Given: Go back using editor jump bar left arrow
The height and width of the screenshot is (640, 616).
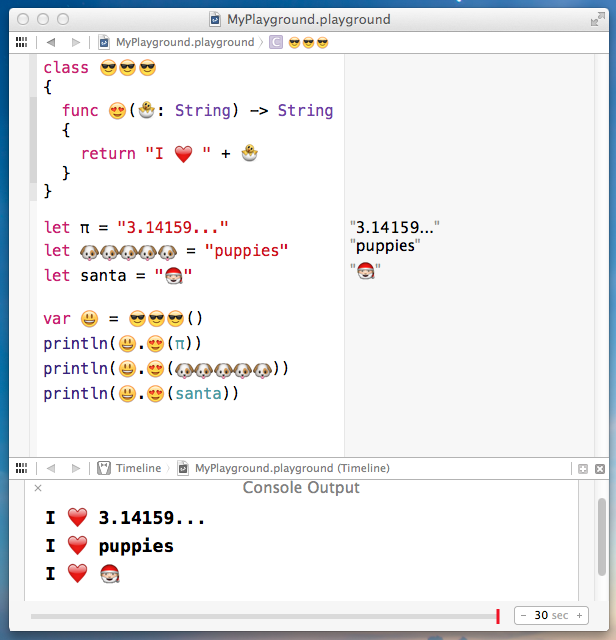Looking at the screenshot, I should pyautogui.click(x=51, y=42).
